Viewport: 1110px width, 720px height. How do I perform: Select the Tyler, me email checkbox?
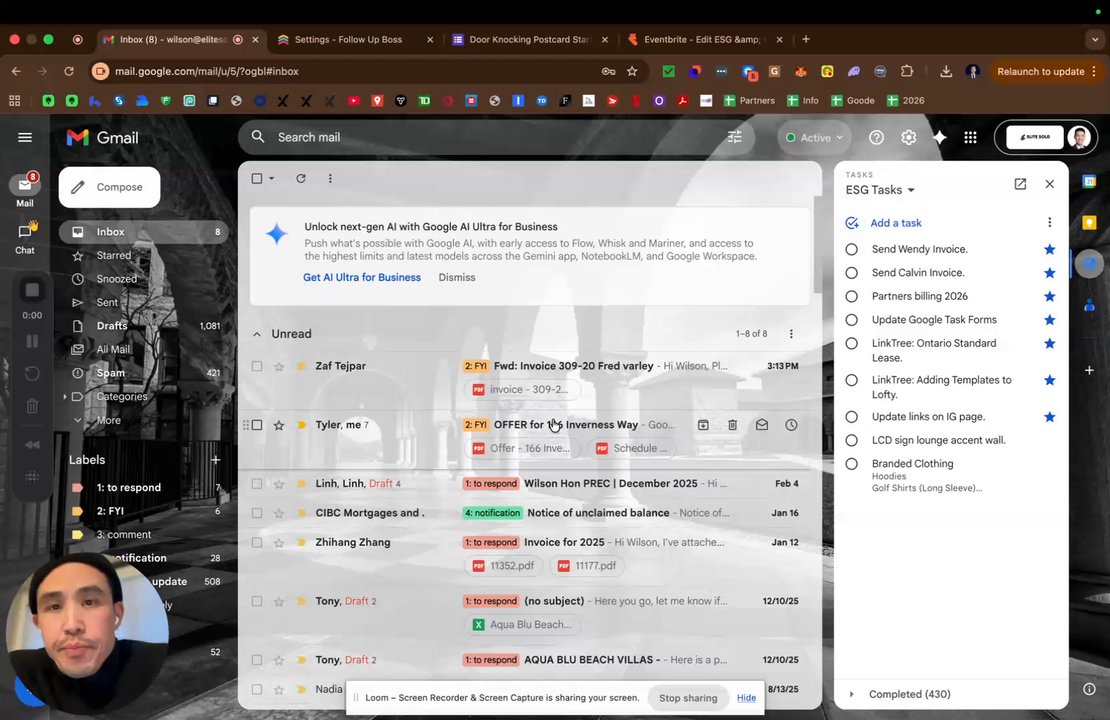pos(257,425)
